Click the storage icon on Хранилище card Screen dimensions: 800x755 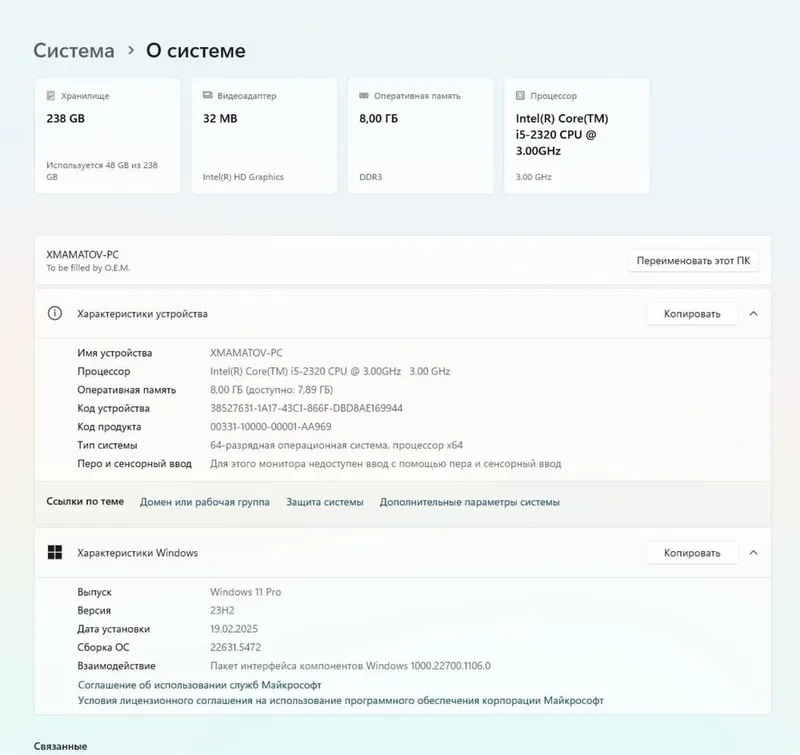coord(51,95)
